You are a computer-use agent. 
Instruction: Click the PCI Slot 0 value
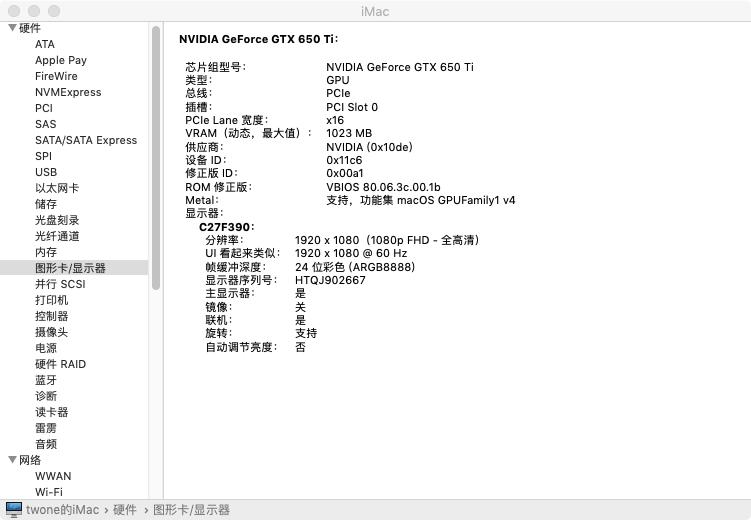point(352,107)
